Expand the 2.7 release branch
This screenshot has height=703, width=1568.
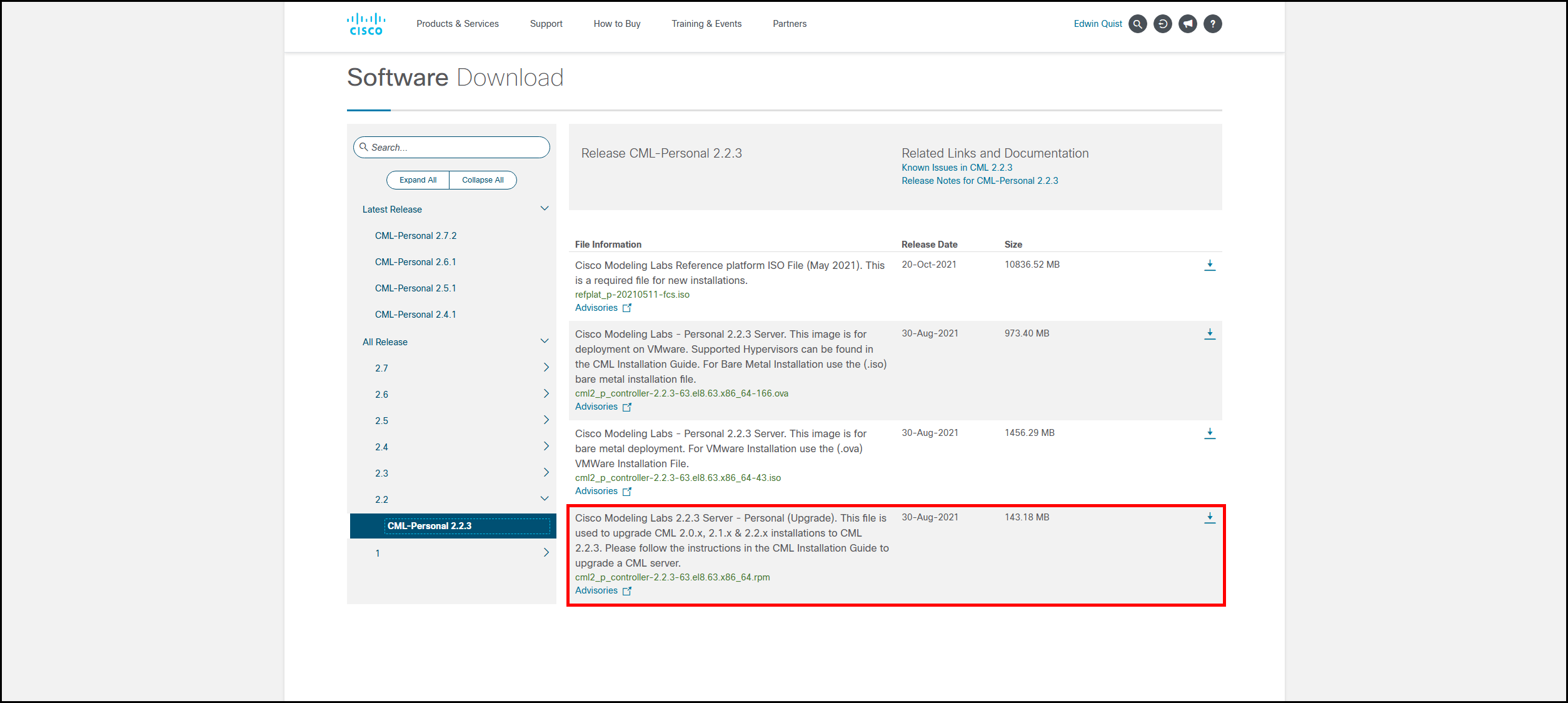[x=546, y=368]
